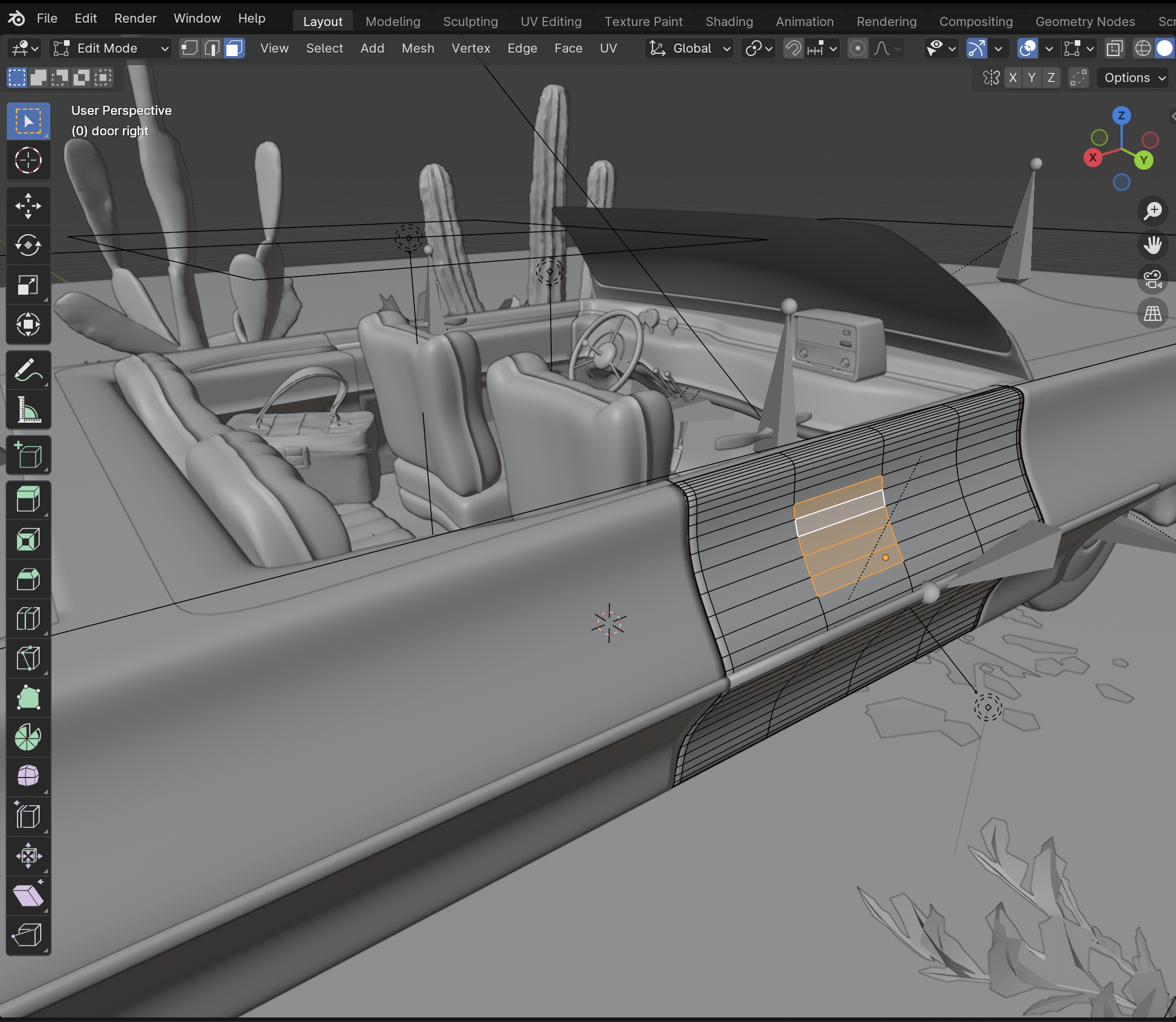Viewport: 1176px width, 1022px height.
Task: Select the Knife tool
Action: [28, 658]
